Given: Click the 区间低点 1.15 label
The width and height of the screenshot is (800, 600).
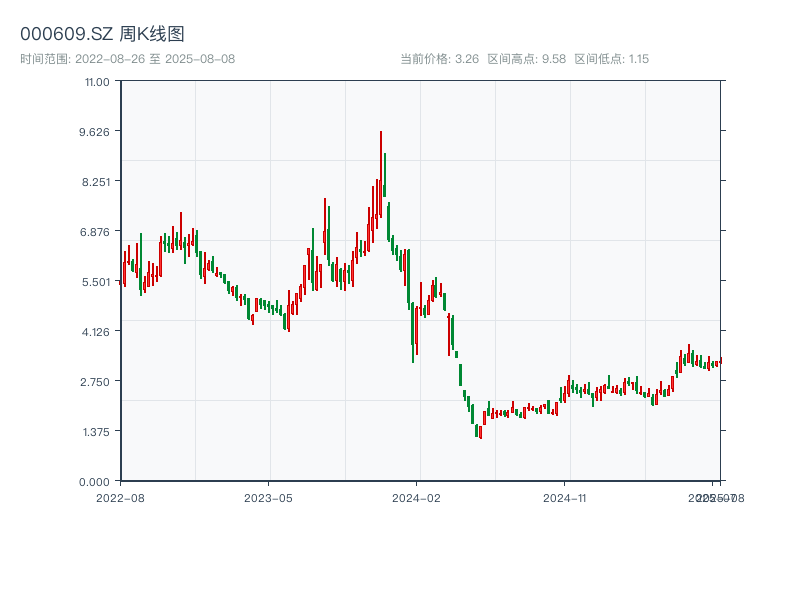Looking at the screenshot, I should [612, 59].
